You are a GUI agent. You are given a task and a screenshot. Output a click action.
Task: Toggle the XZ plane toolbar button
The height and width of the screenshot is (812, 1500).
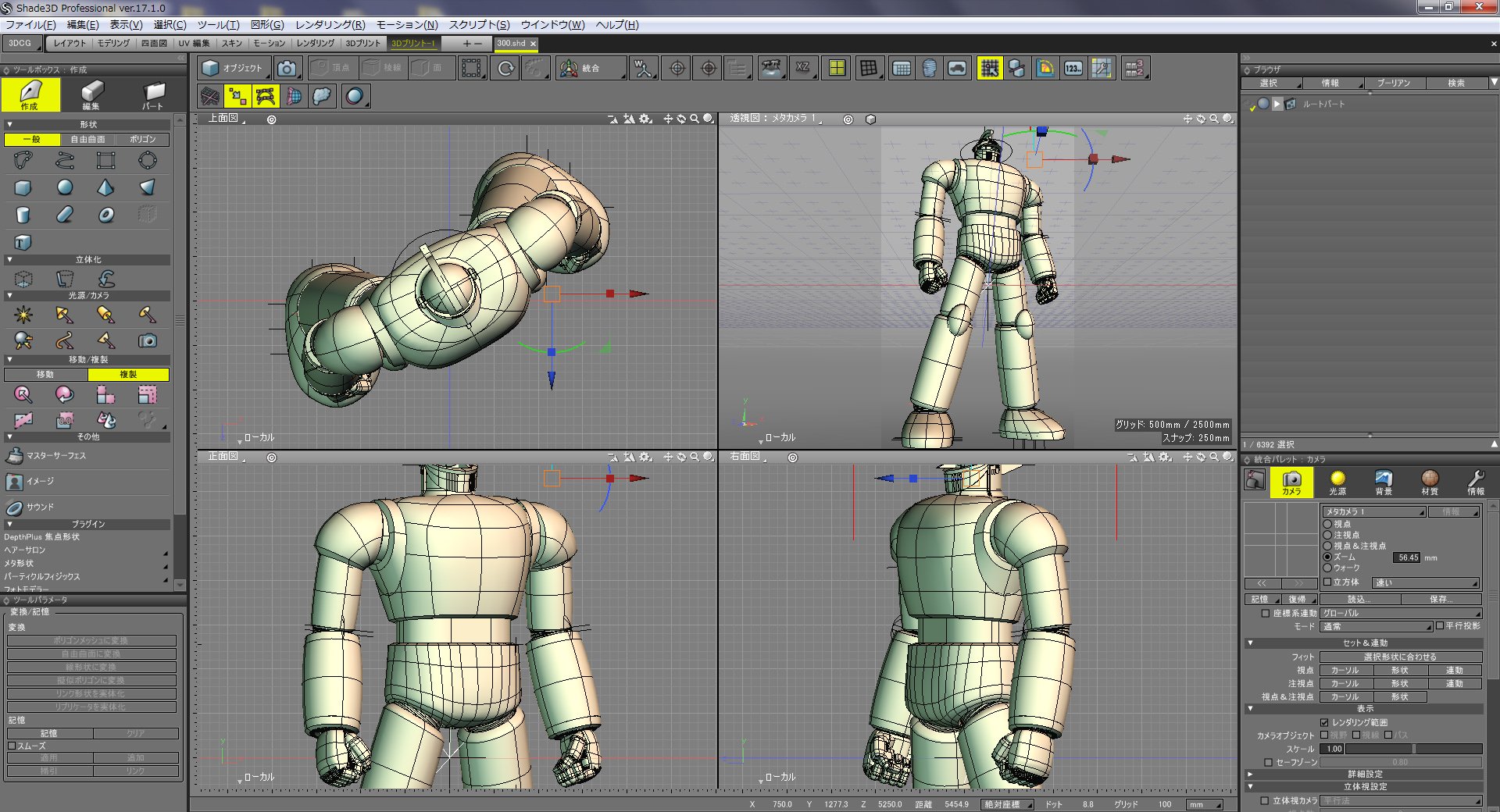[x=803, y=69]
